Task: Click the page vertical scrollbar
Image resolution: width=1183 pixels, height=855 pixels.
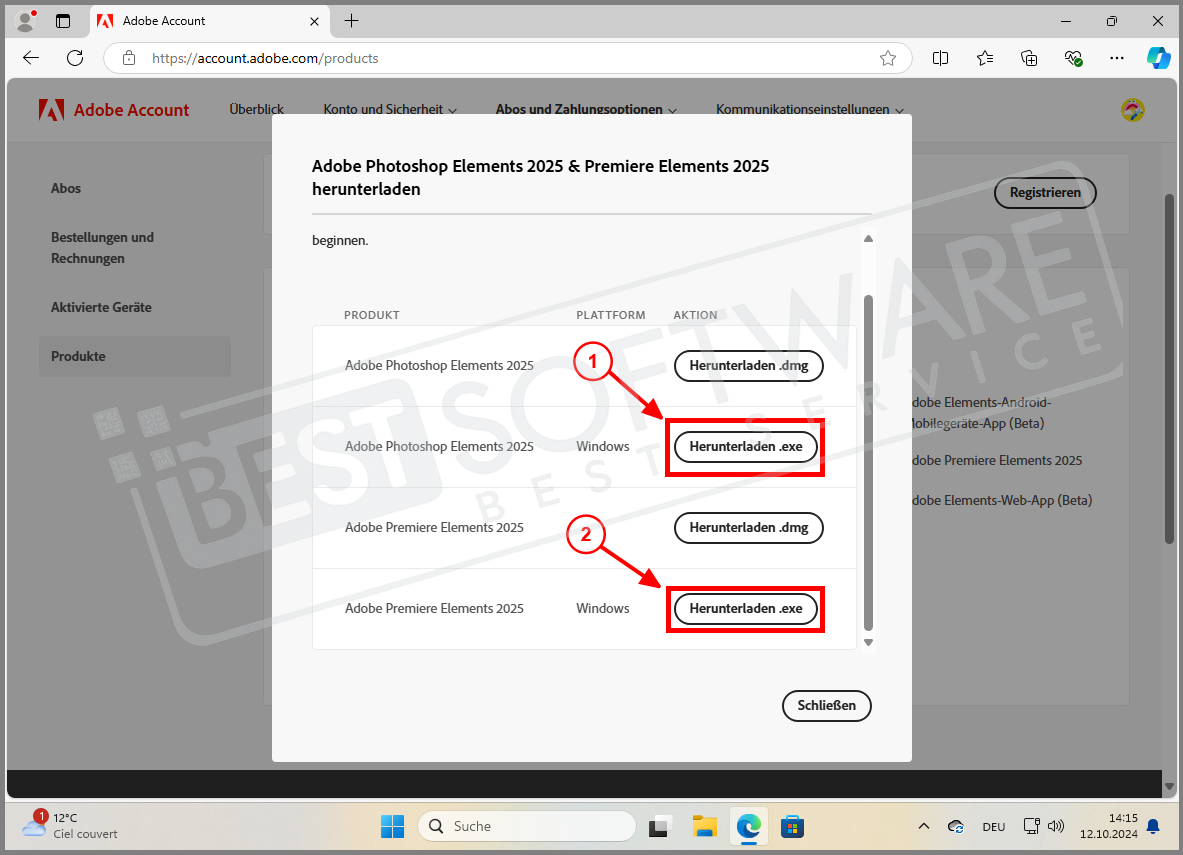Action: (1169, 369)
